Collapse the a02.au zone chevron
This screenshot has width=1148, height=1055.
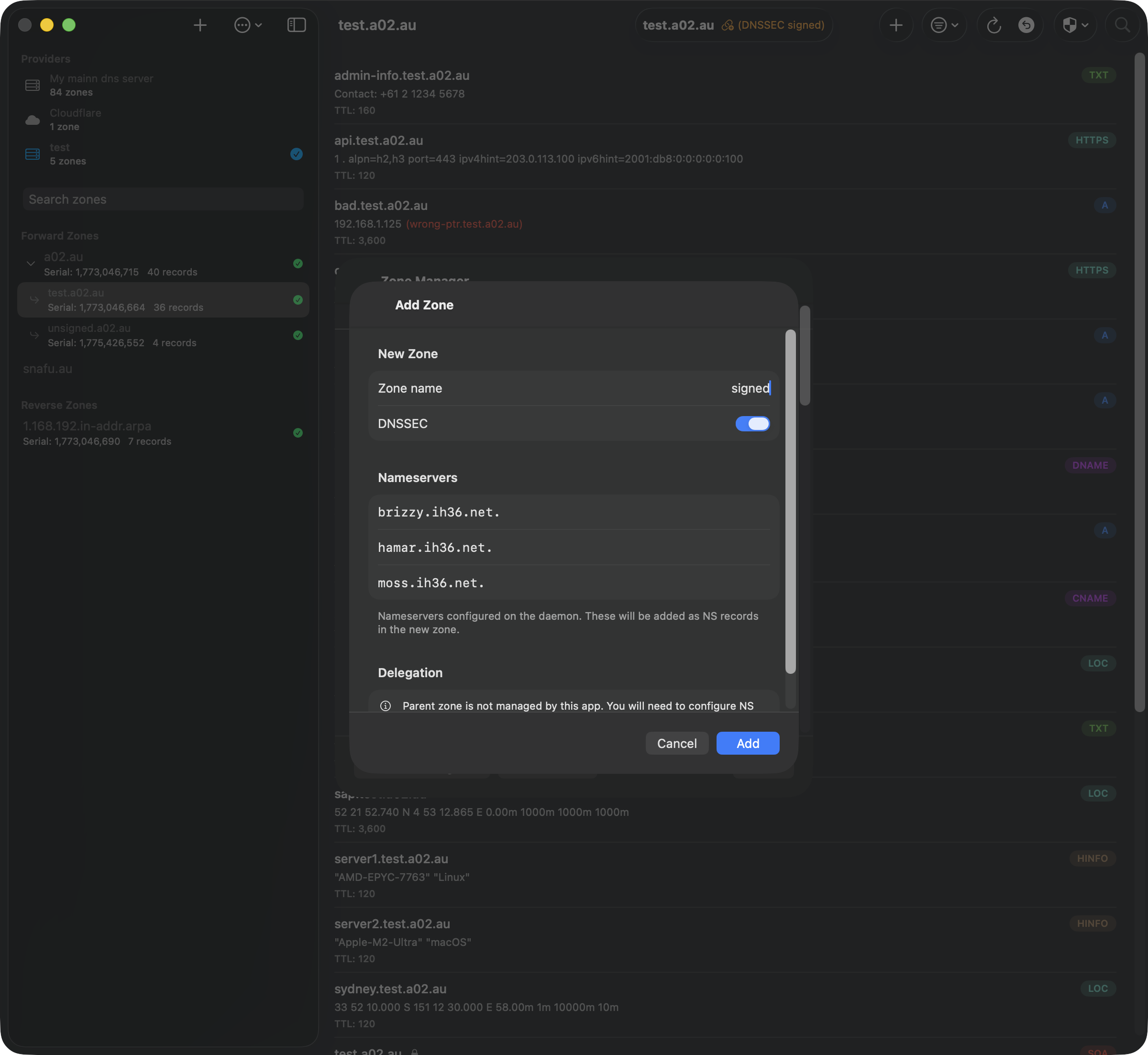(31, 264)
